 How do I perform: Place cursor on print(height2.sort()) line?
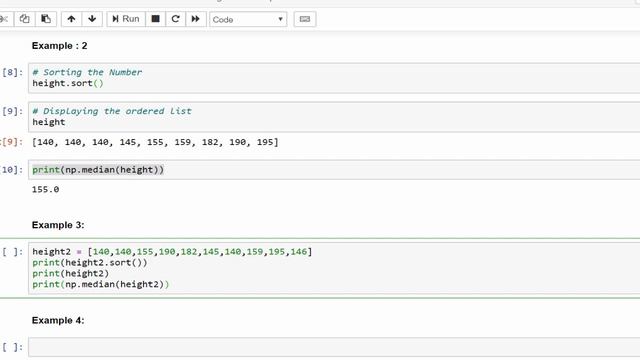(x=90, y=262)
